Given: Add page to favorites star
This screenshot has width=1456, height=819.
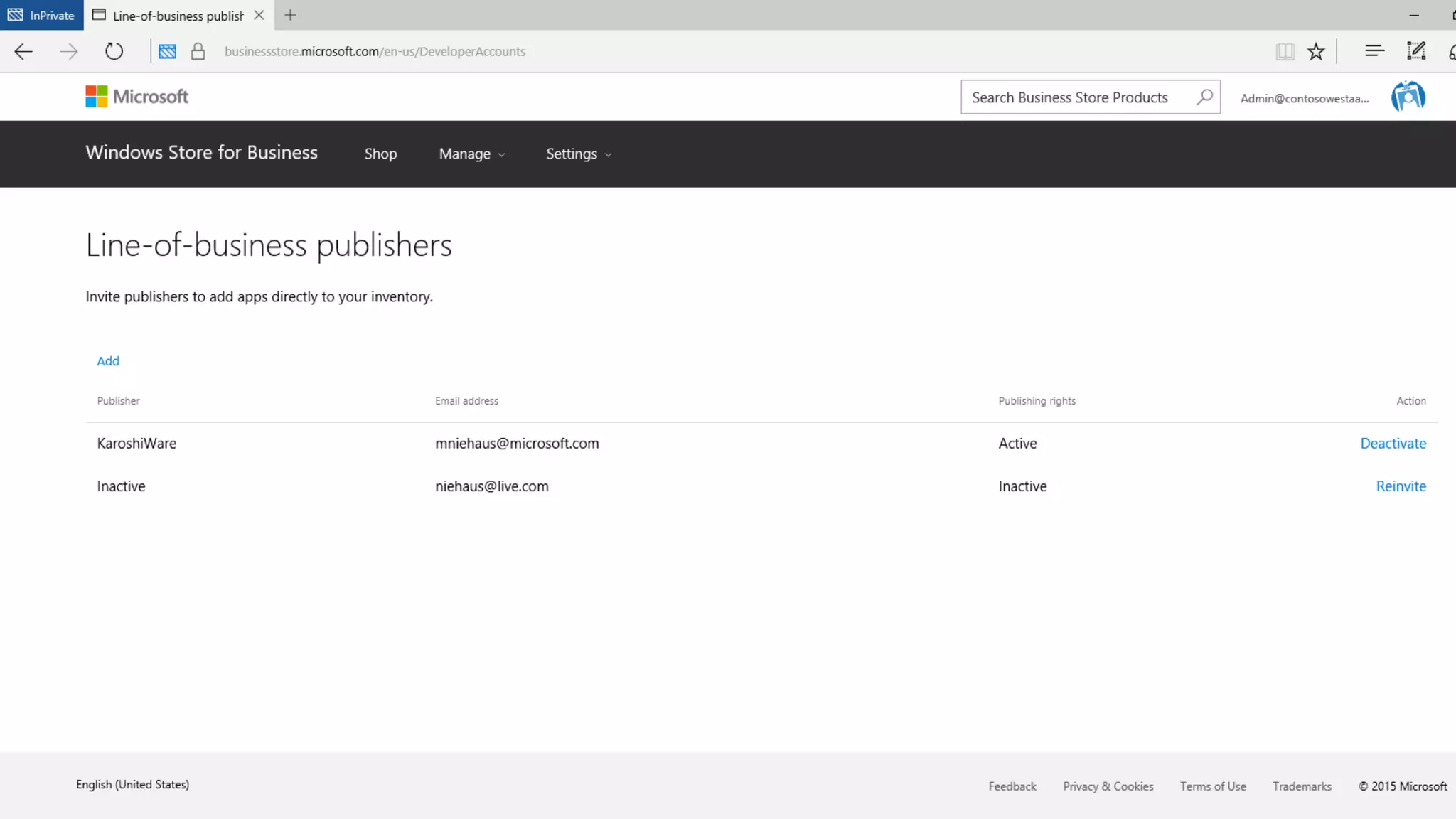Looking at the screenshot, I should point(1316,51).
